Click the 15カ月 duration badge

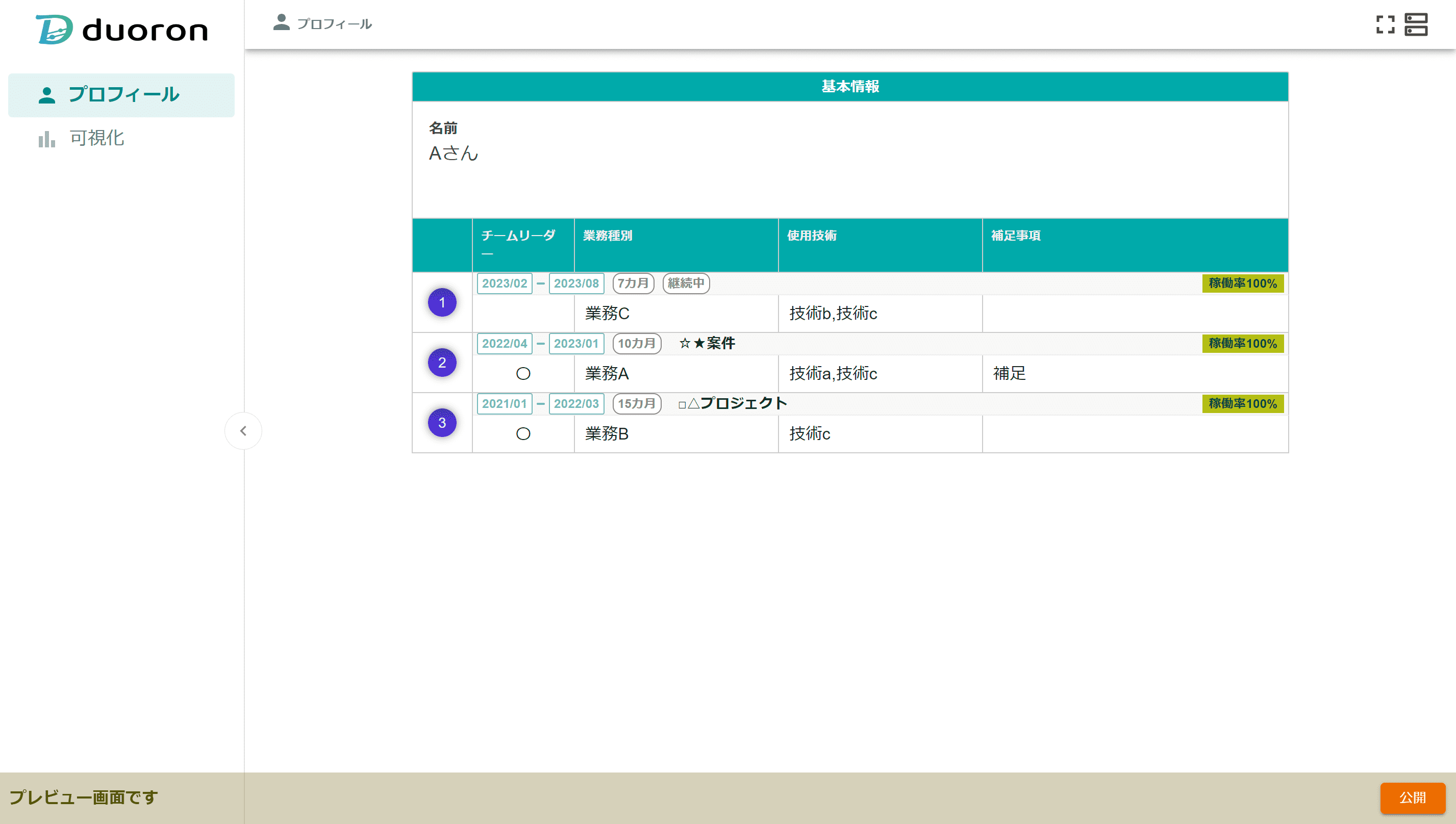coord(637,403)
